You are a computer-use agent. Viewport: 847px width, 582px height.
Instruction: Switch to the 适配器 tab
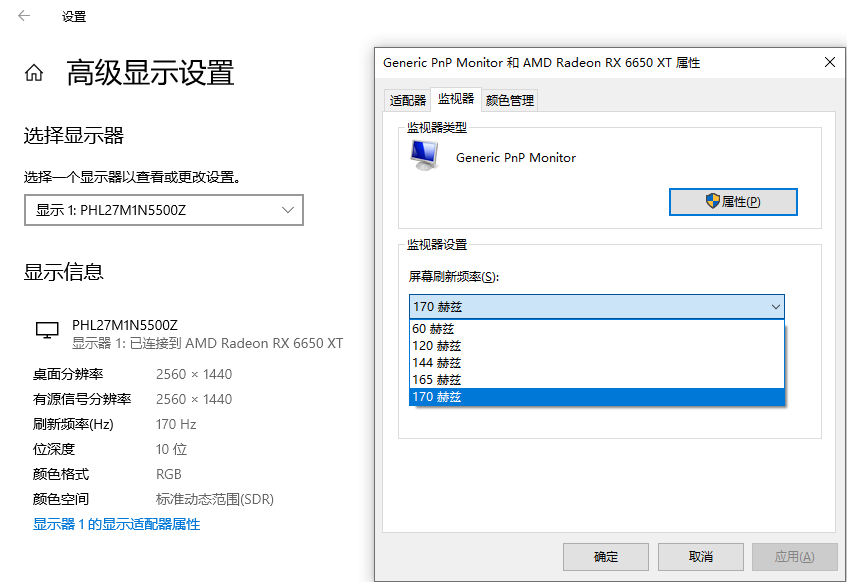point(408,100)
